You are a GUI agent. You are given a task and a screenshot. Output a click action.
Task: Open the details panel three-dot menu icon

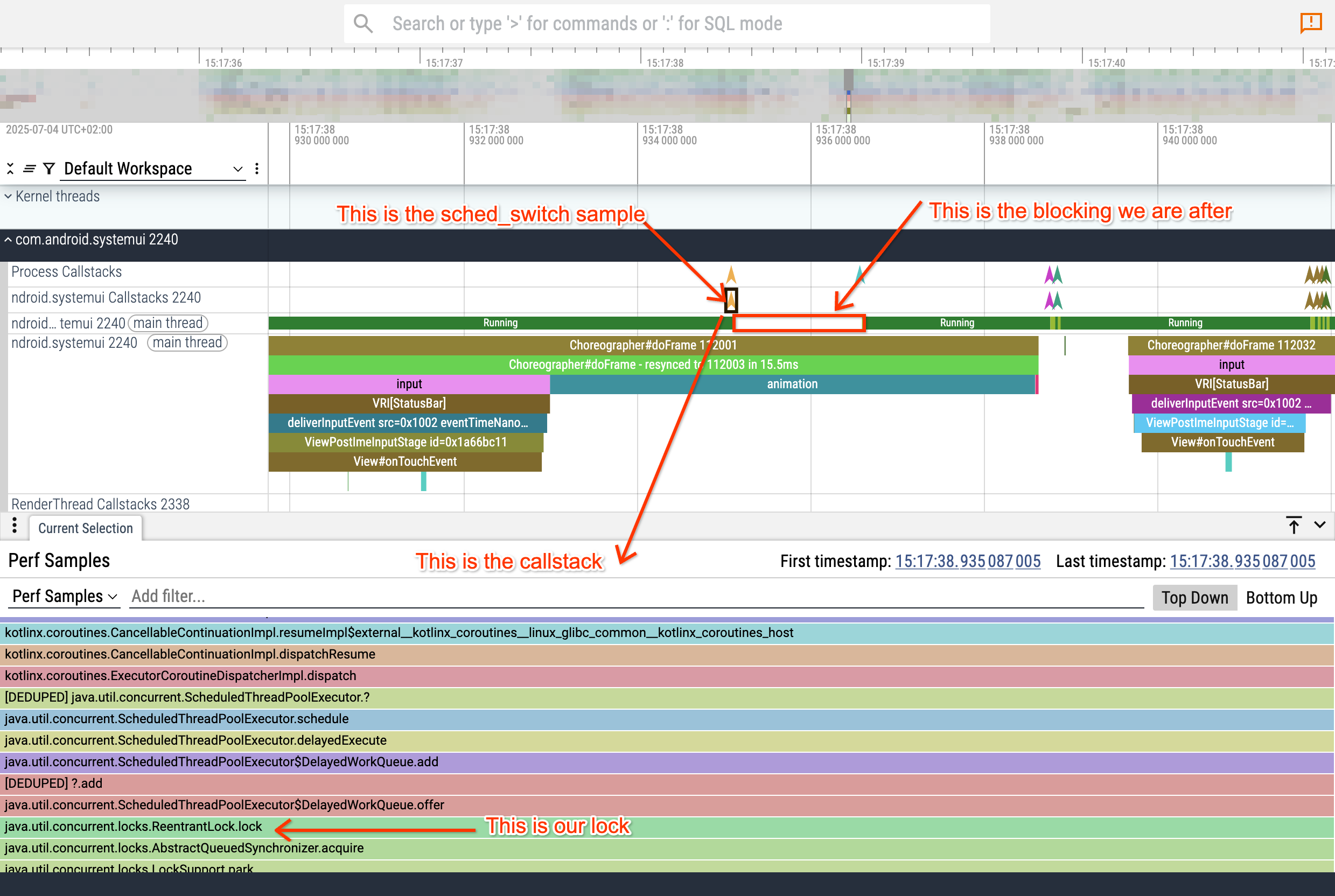click(x=15, y=526)
